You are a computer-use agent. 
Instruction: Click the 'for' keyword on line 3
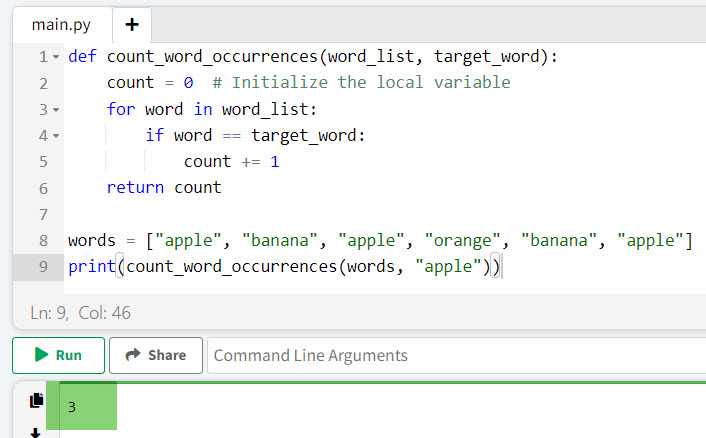coord(121,109)
